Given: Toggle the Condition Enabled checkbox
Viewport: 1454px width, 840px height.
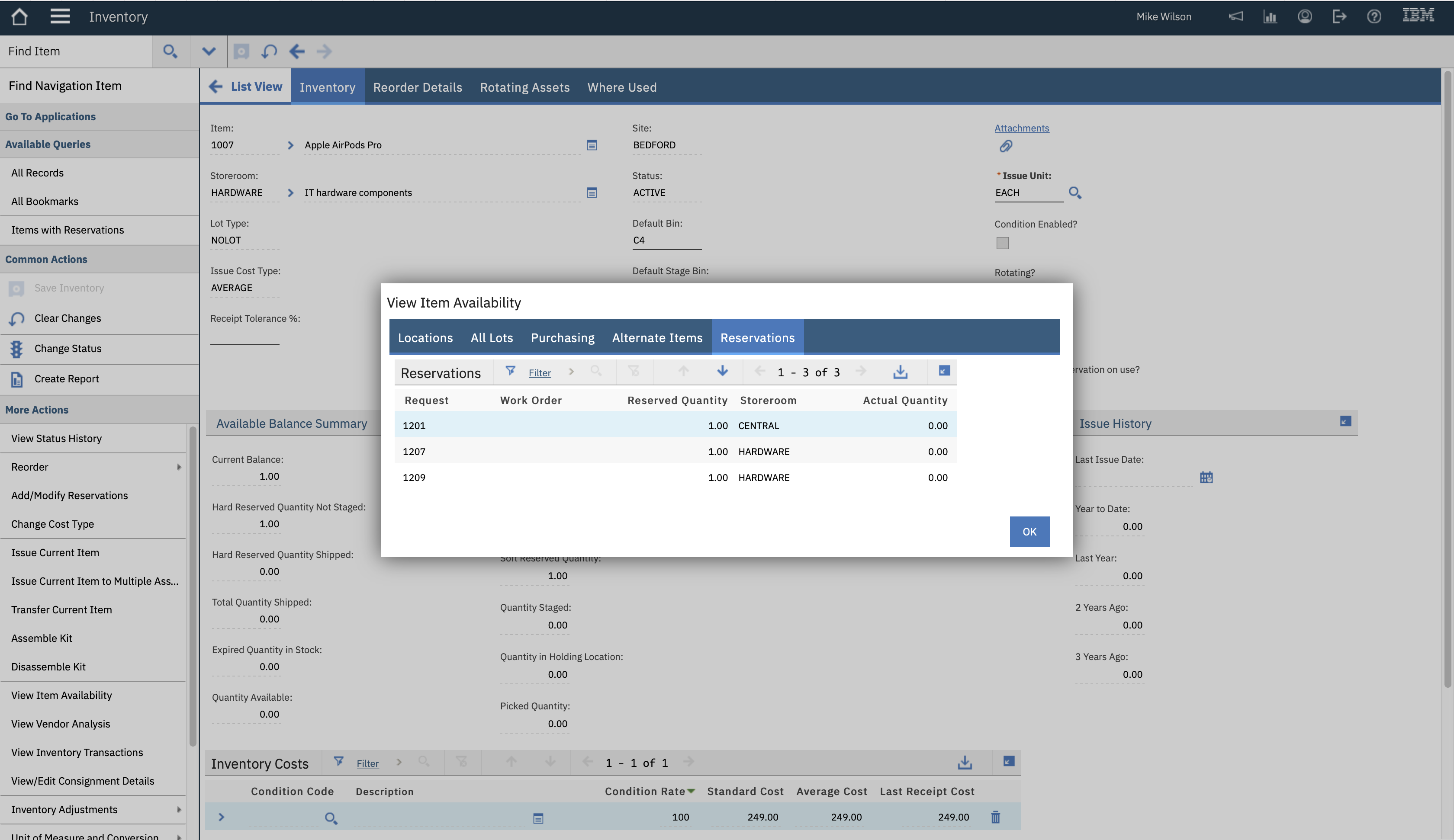Looking at the screenshot, I should click(x=1002, y=243).
